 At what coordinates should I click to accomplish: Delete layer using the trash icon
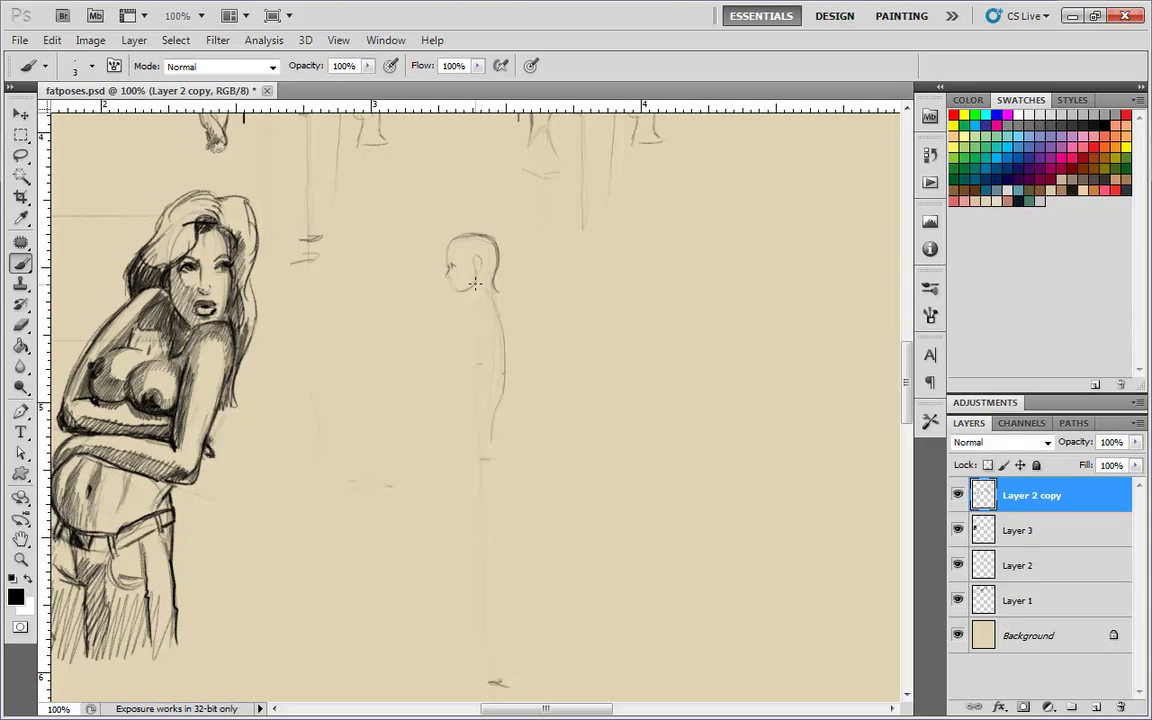coord(1121,707)
